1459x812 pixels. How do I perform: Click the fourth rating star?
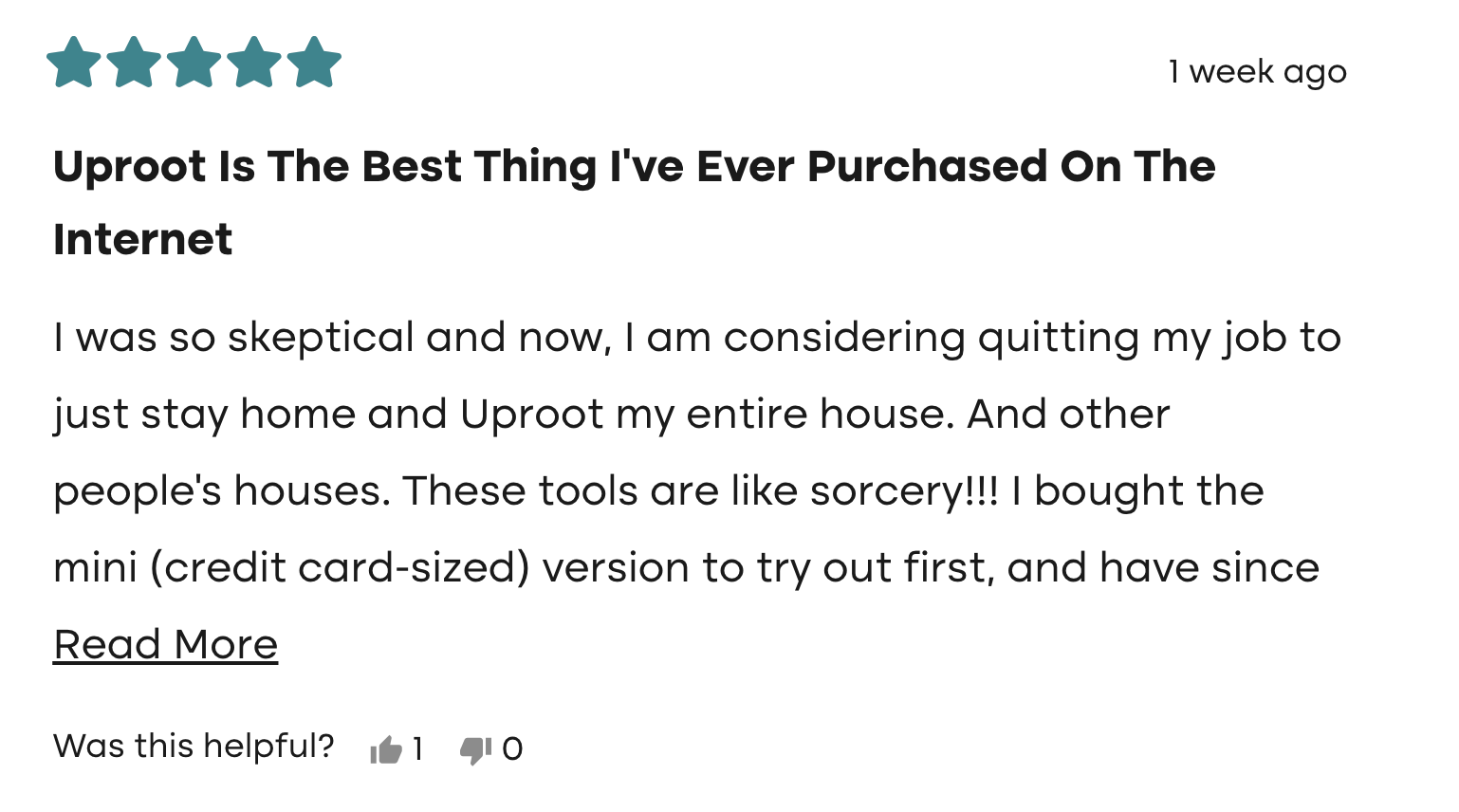254,63
